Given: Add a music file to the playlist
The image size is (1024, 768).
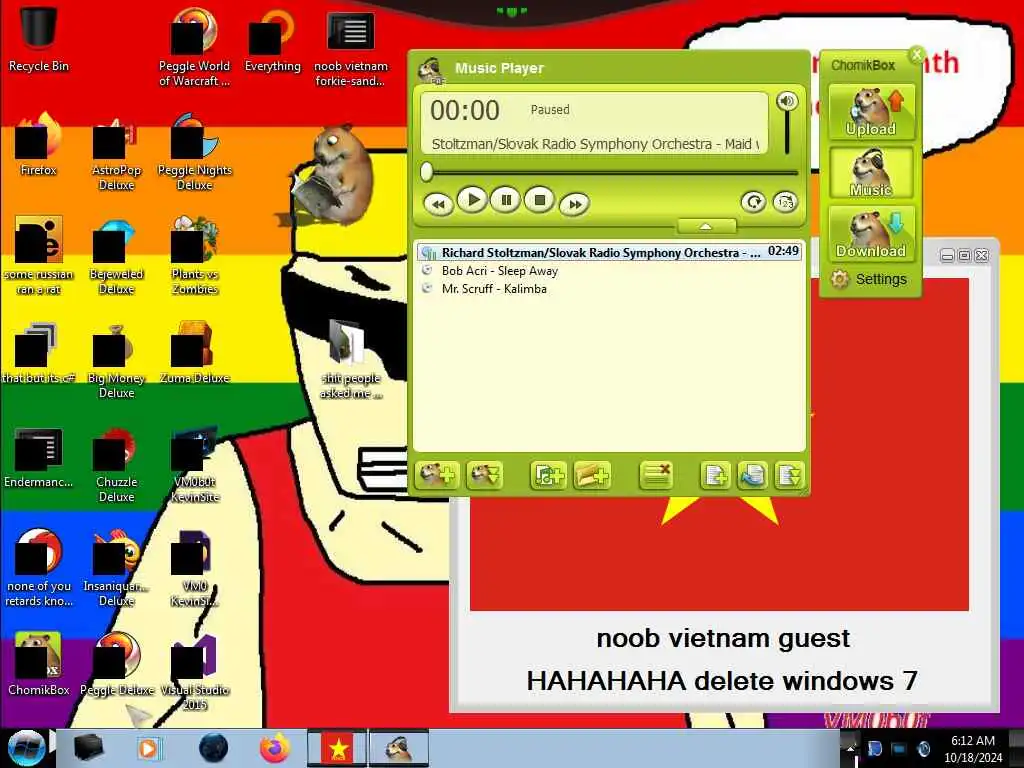Looking at the screenshot, I should 548,475.
